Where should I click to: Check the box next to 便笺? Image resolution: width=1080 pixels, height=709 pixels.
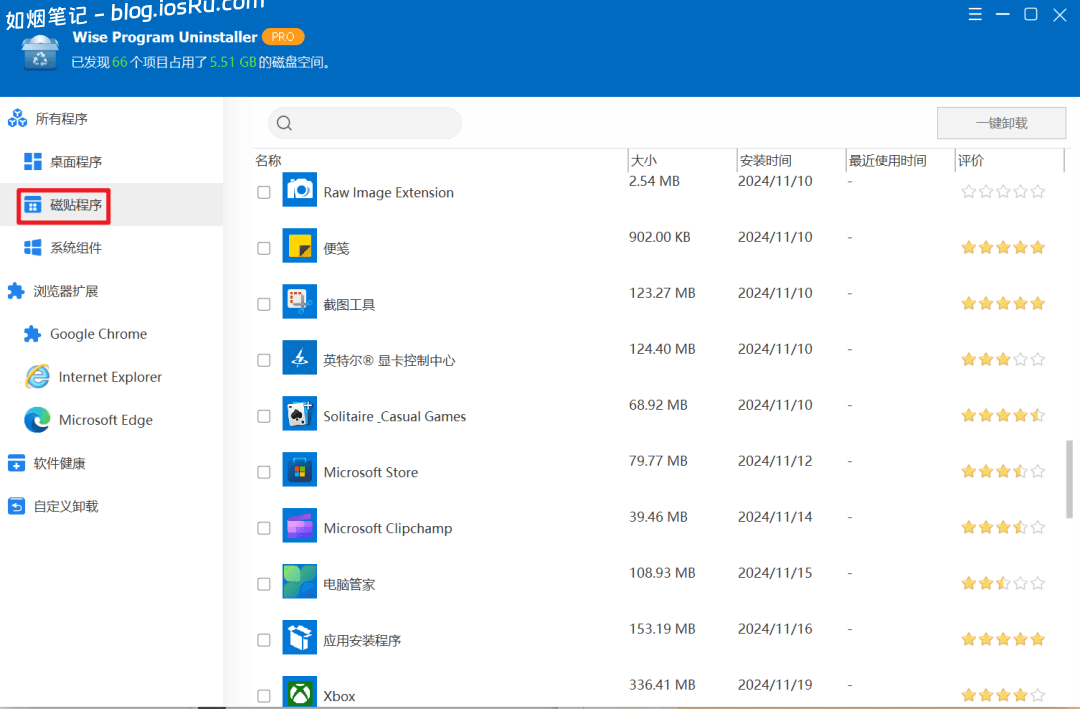pos(264,248)
